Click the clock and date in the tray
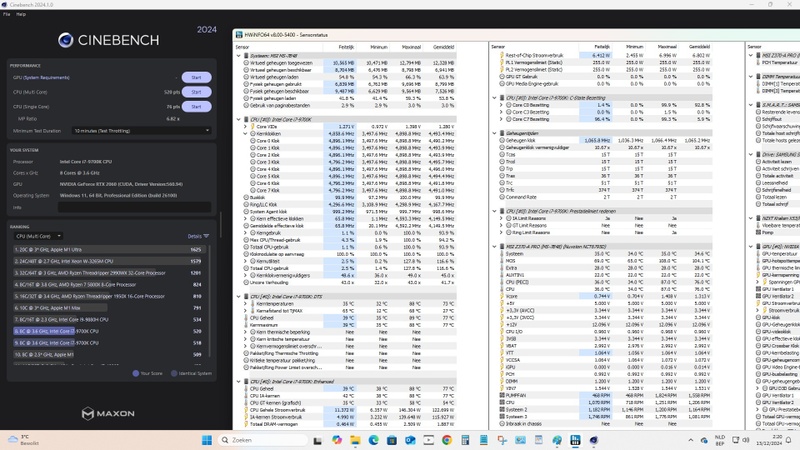Viewport: 800px width, 450px height. 770,440
